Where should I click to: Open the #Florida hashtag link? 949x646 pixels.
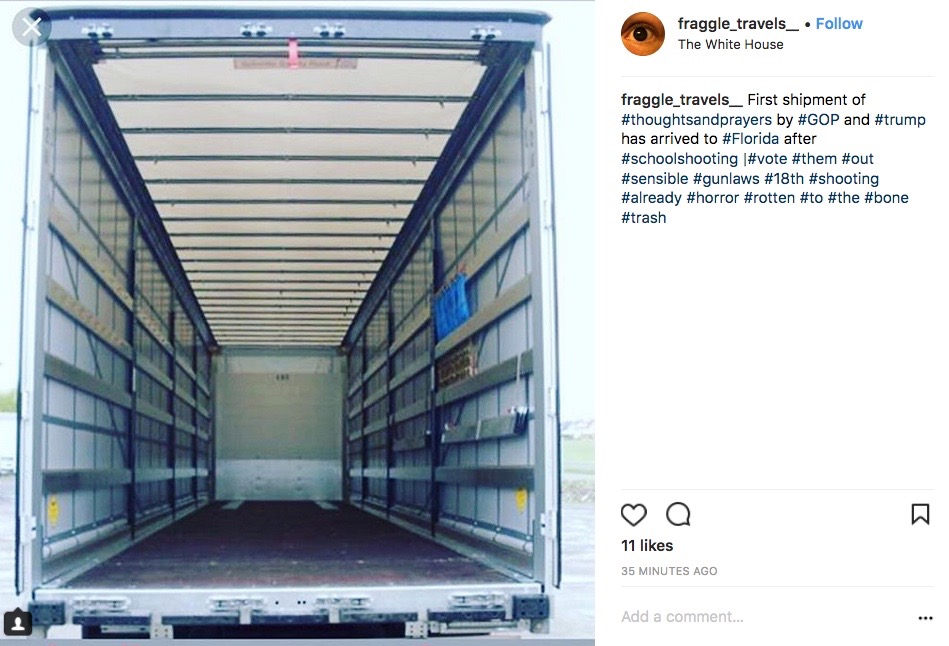(x=750, y=139)
